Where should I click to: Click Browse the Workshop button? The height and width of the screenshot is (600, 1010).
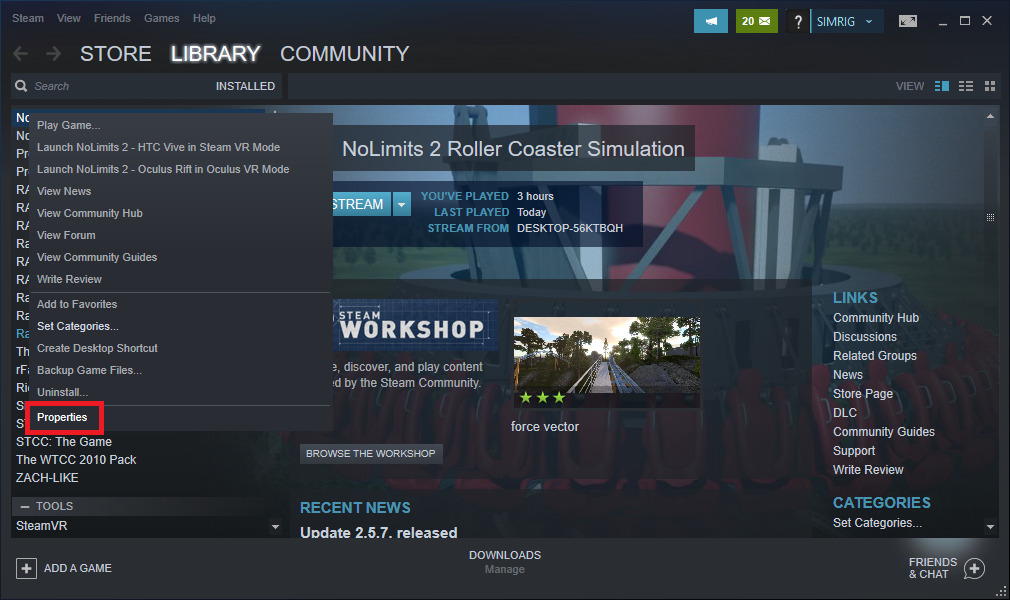pyautogui.click(x=370, y=454)
